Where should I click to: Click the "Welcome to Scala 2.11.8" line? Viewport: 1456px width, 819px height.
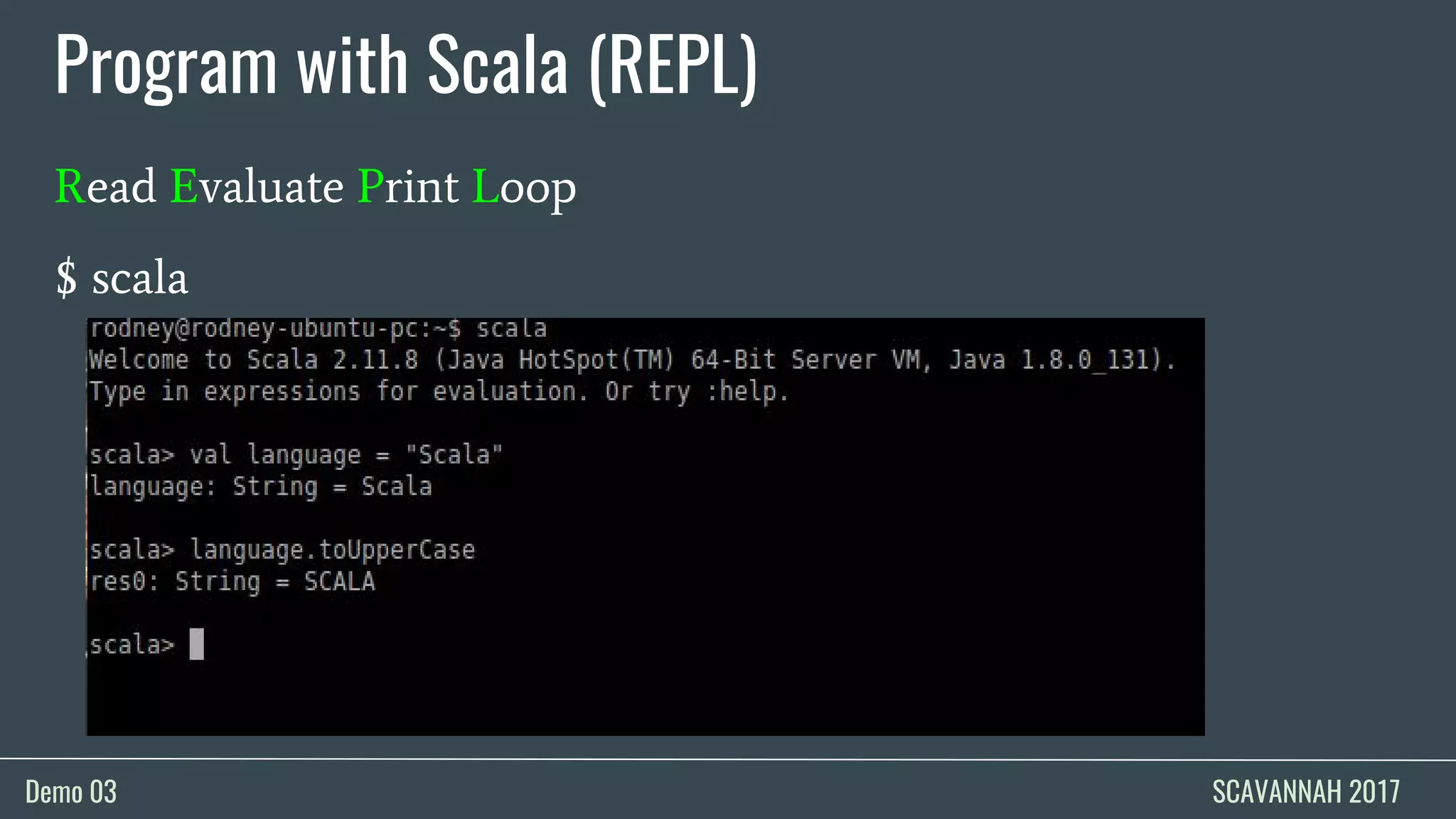632,360
